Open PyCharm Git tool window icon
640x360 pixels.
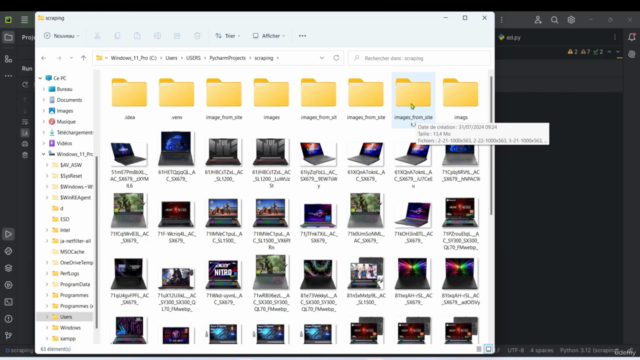[8, 336]
